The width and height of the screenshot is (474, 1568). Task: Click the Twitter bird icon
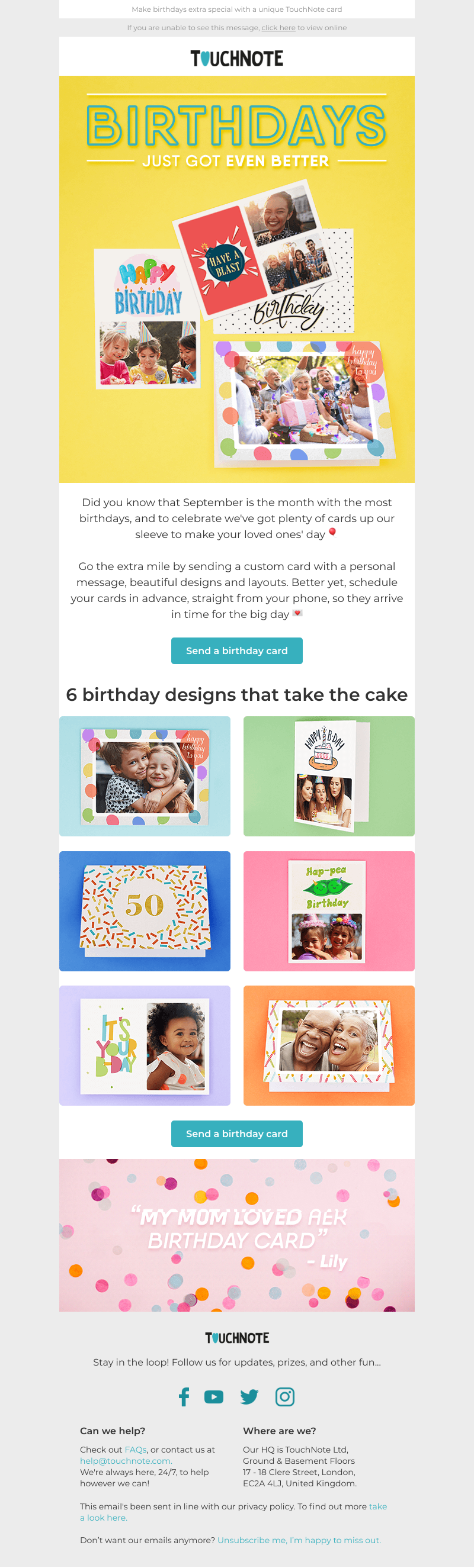pyautogui.click(x=249, y=1397)
